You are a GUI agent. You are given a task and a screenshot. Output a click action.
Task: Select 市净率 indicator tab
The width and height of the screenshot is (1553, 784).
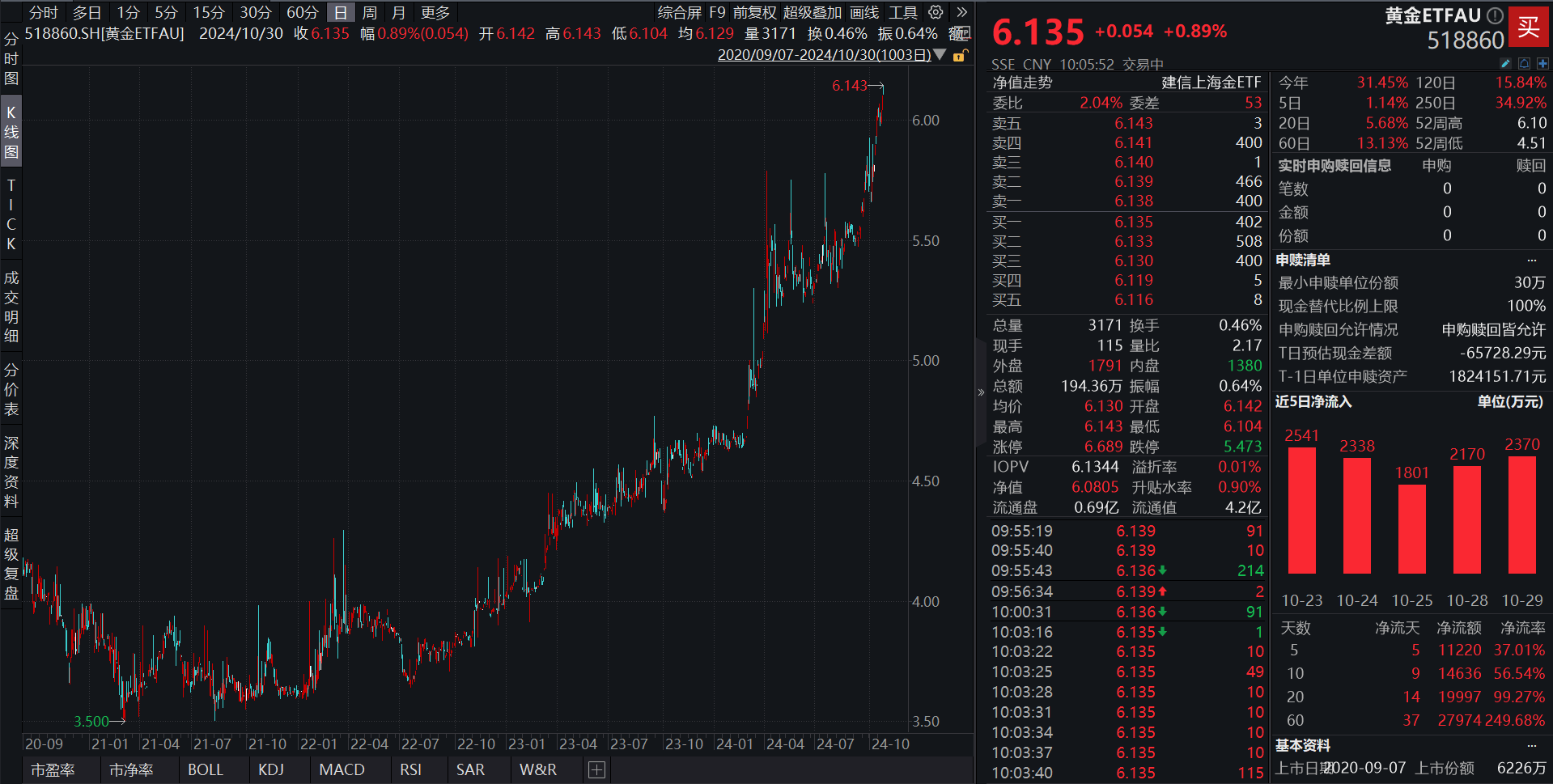(x=131, y=770)
